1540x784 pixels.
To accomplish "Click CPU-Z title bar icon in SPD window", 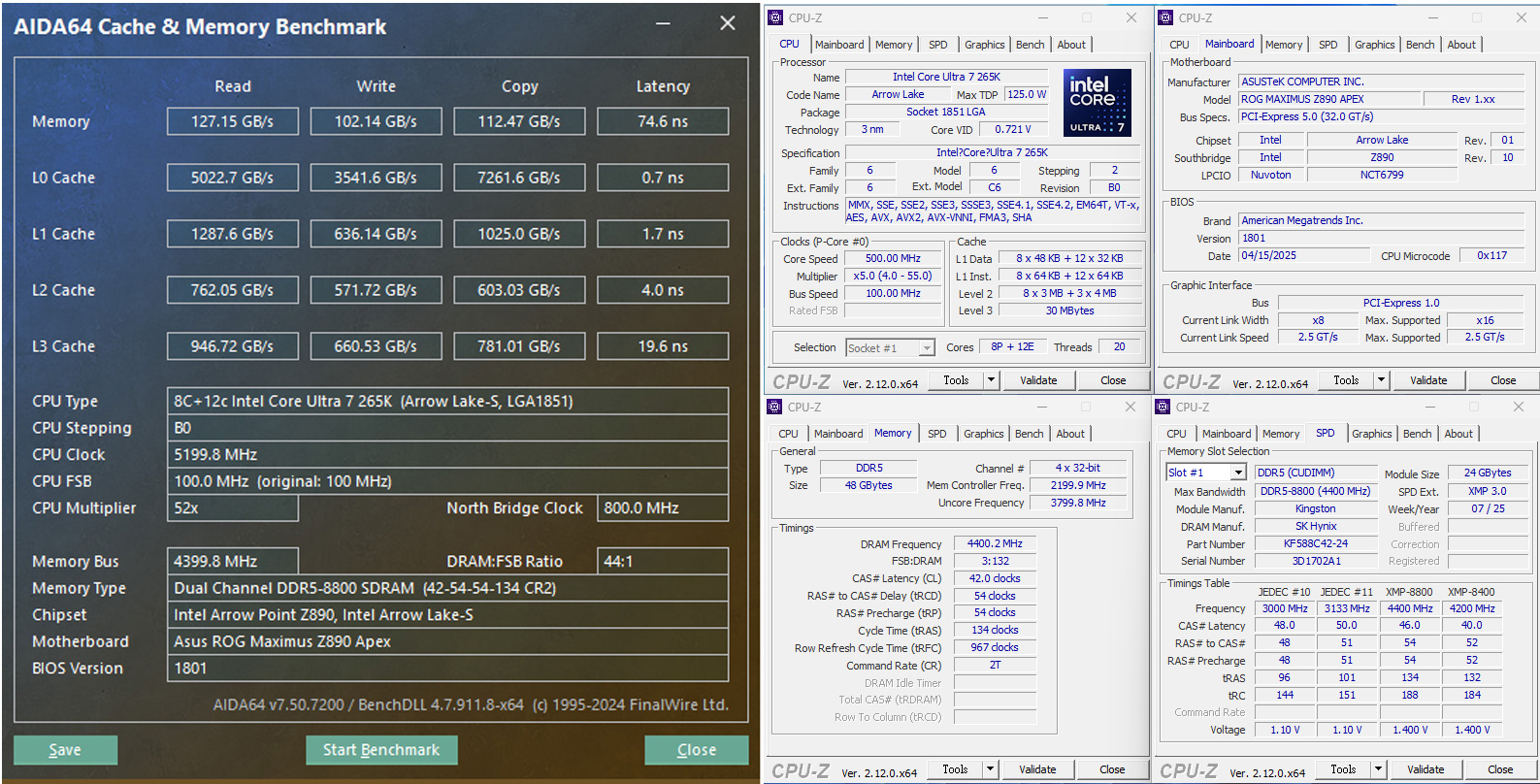I will (1163, 407).
